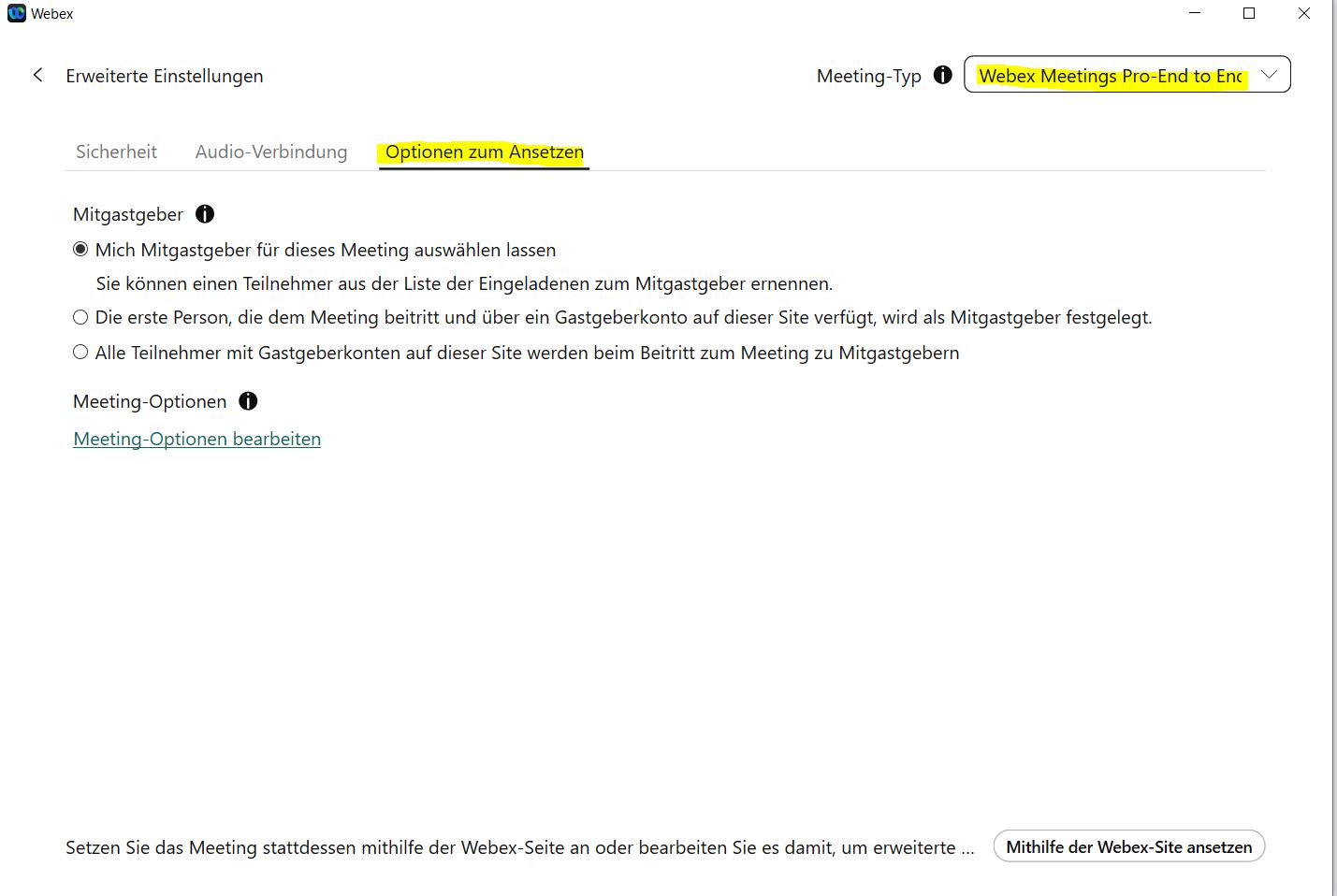Click Mithilfe der Webex-Site ansetzen button
The height and width of the screenshot is (896, 1337).
coord(1129,846)
